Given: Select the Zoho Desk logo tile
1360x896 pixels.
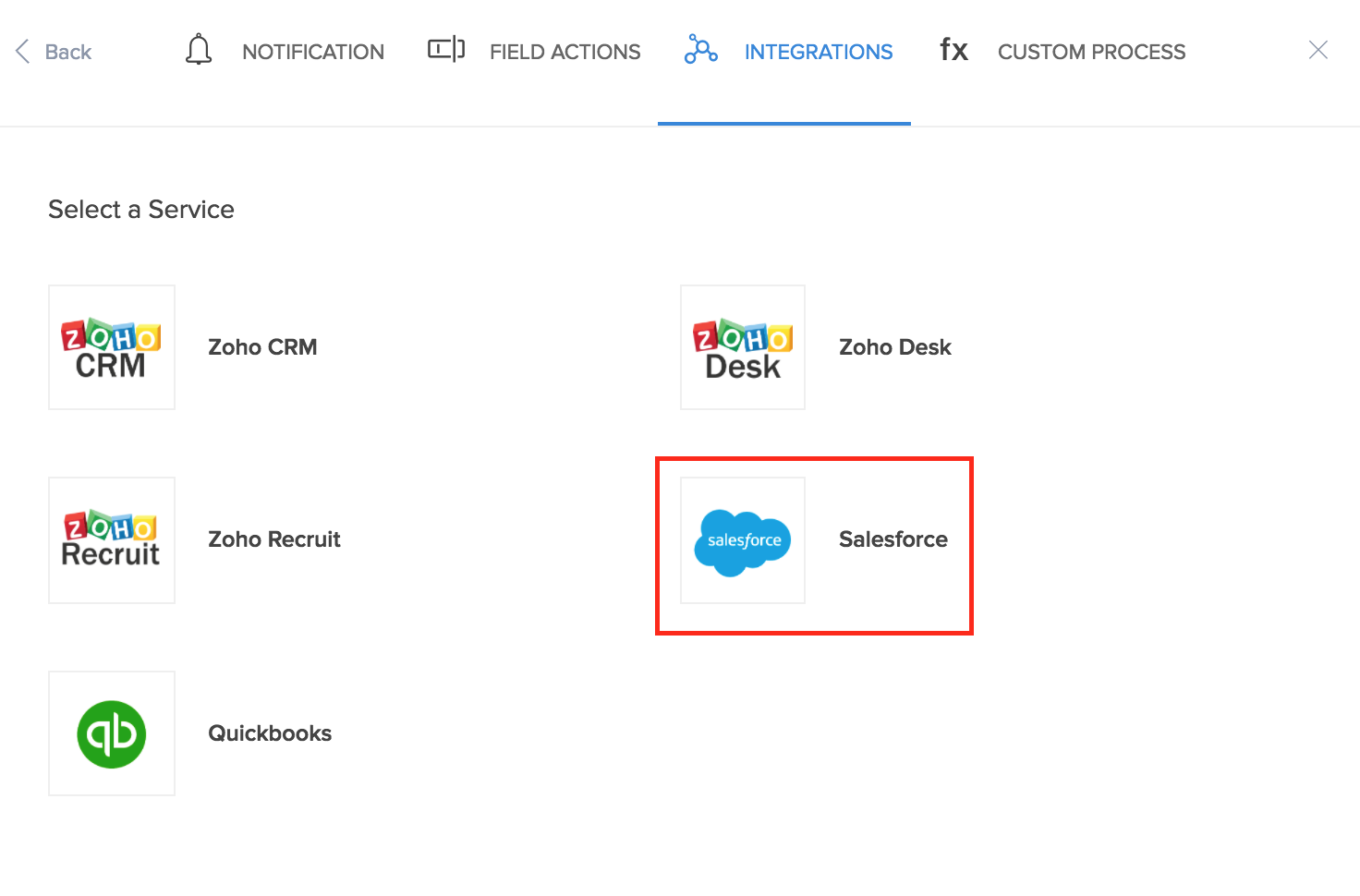Looking at the screenshot, I should [743, 347].
